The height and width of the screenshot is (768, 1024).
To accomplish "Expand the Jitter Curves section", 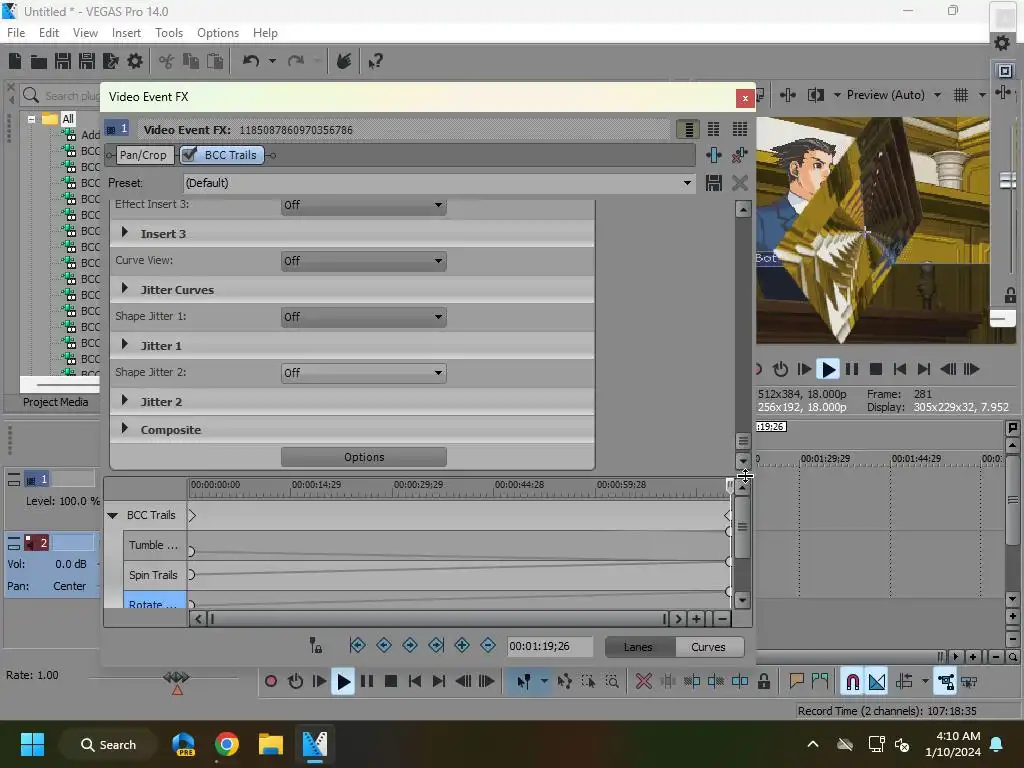I will point(125,289).
